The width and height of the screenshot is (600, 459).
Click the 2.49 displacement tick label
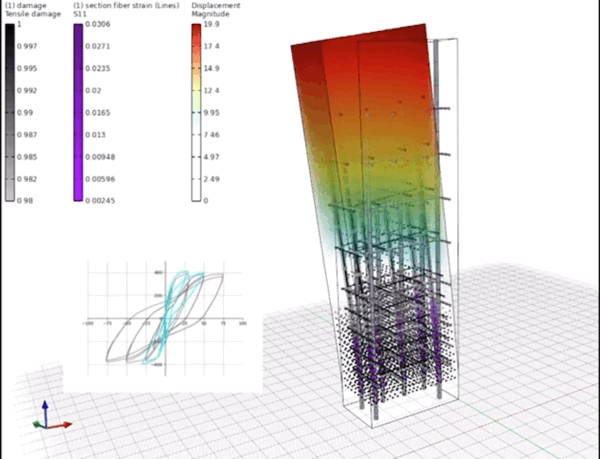(x=212, y=179)
